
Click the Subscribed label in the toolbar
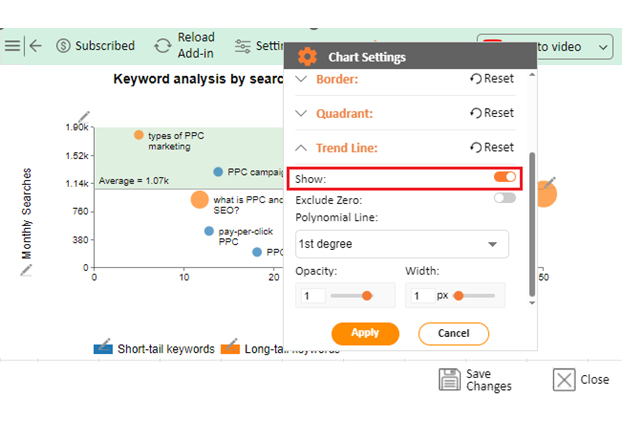[x=105, y=46]
